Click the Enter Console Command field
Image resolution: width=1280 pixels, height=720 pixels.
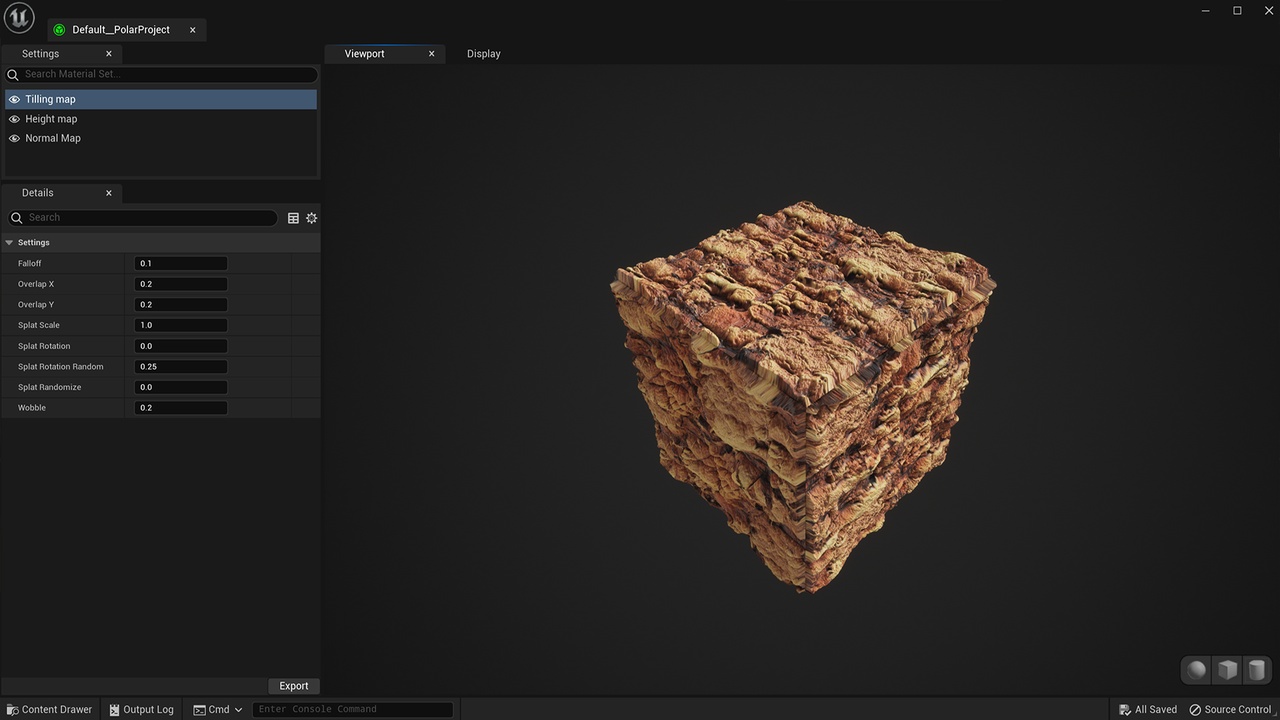click(353, 710)
